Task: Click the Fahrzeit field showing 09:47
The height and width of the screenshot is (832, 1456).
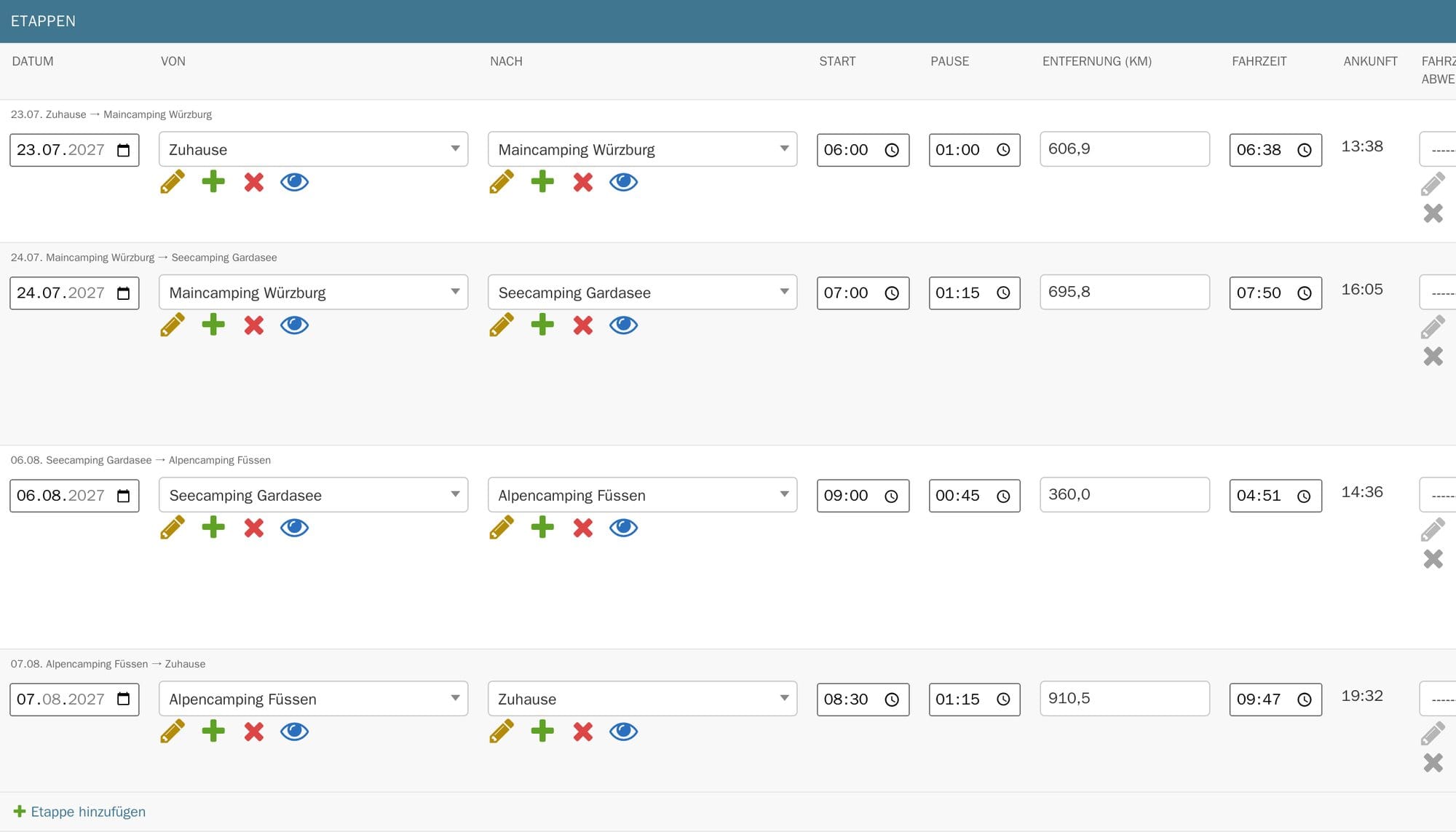Action: pyautogui.click(x=1275, y=699)
